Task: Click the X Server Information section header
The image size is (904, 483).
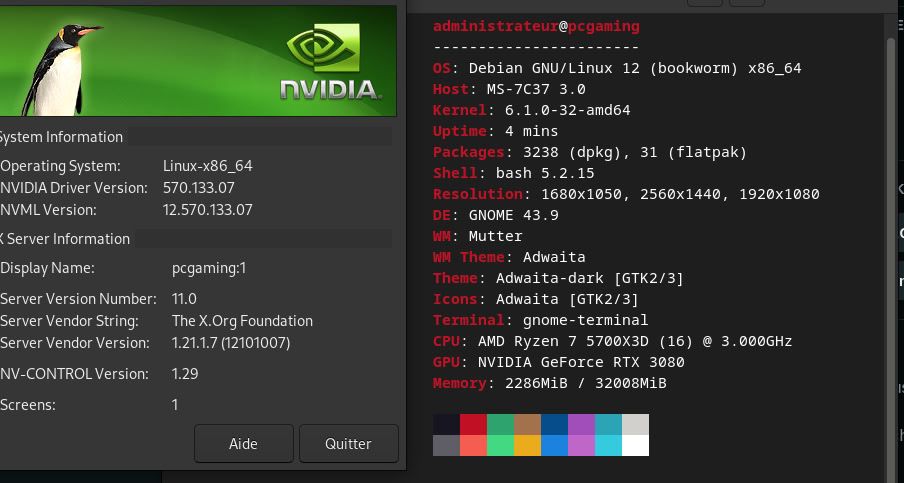Action: (x=64, y=239)
